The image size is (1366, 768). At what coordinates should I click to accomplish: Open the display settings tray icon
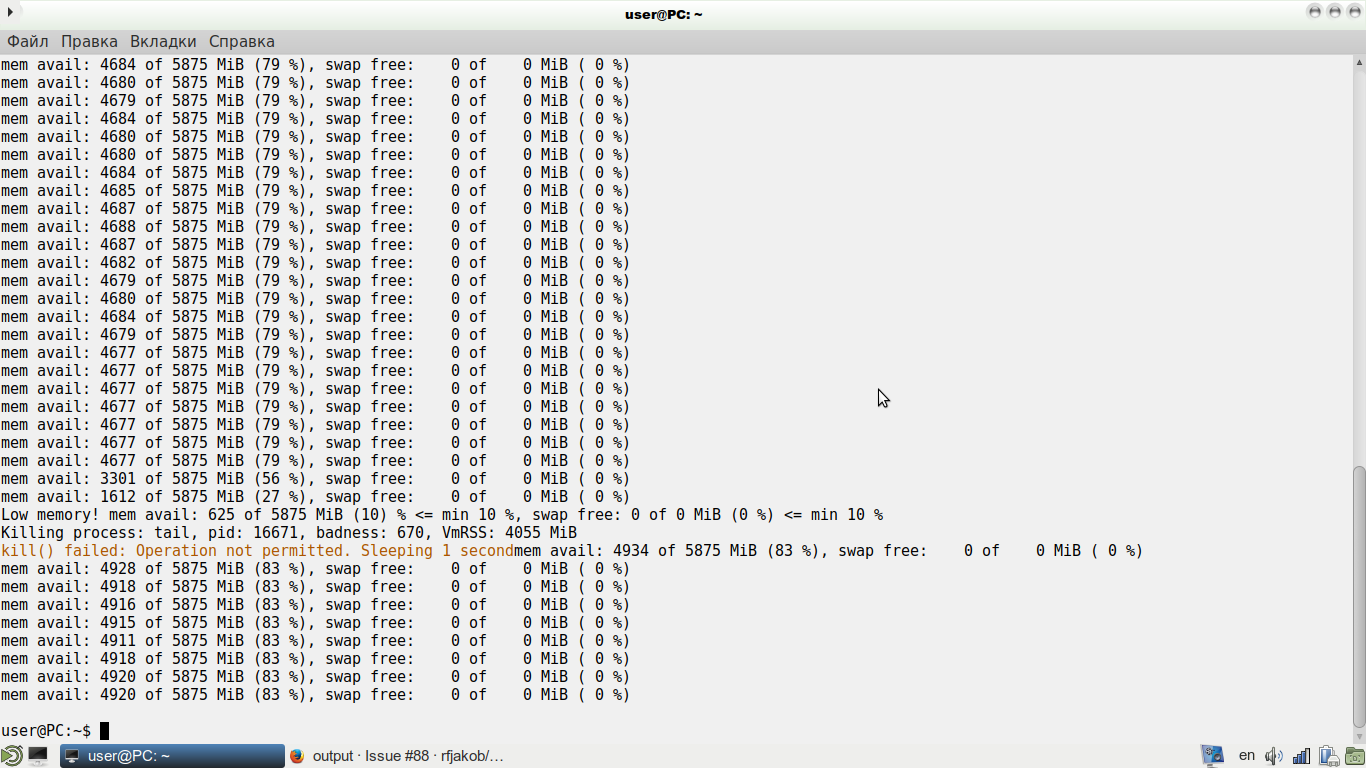point(1212,756)
